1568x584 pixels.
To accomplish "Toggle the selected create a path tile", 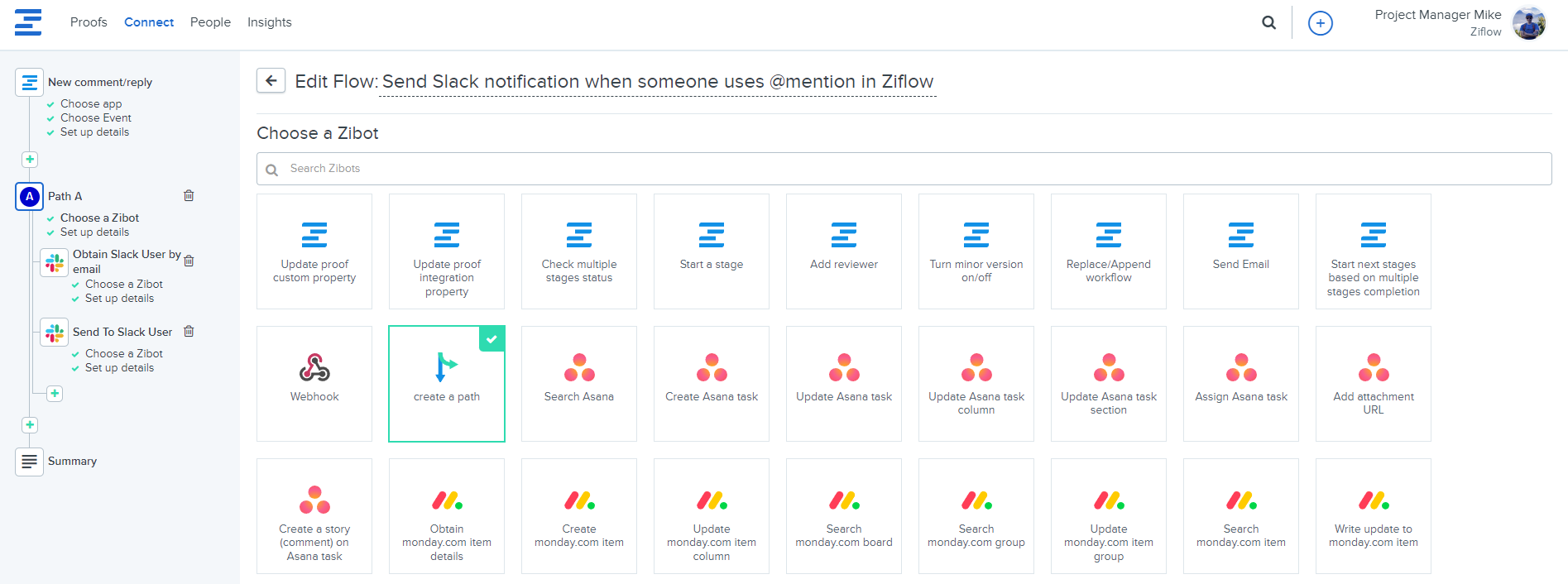I will click(447, 383).
